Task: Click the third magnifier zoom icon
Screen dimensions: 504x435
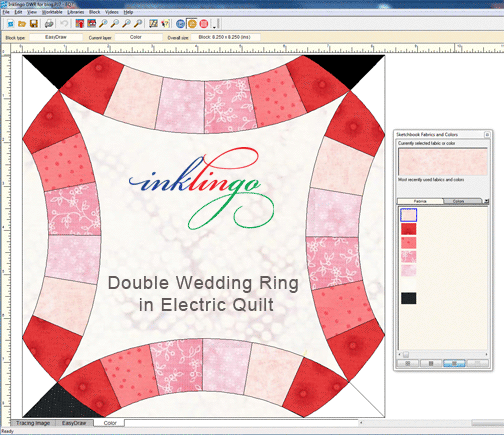Action: 126,24
